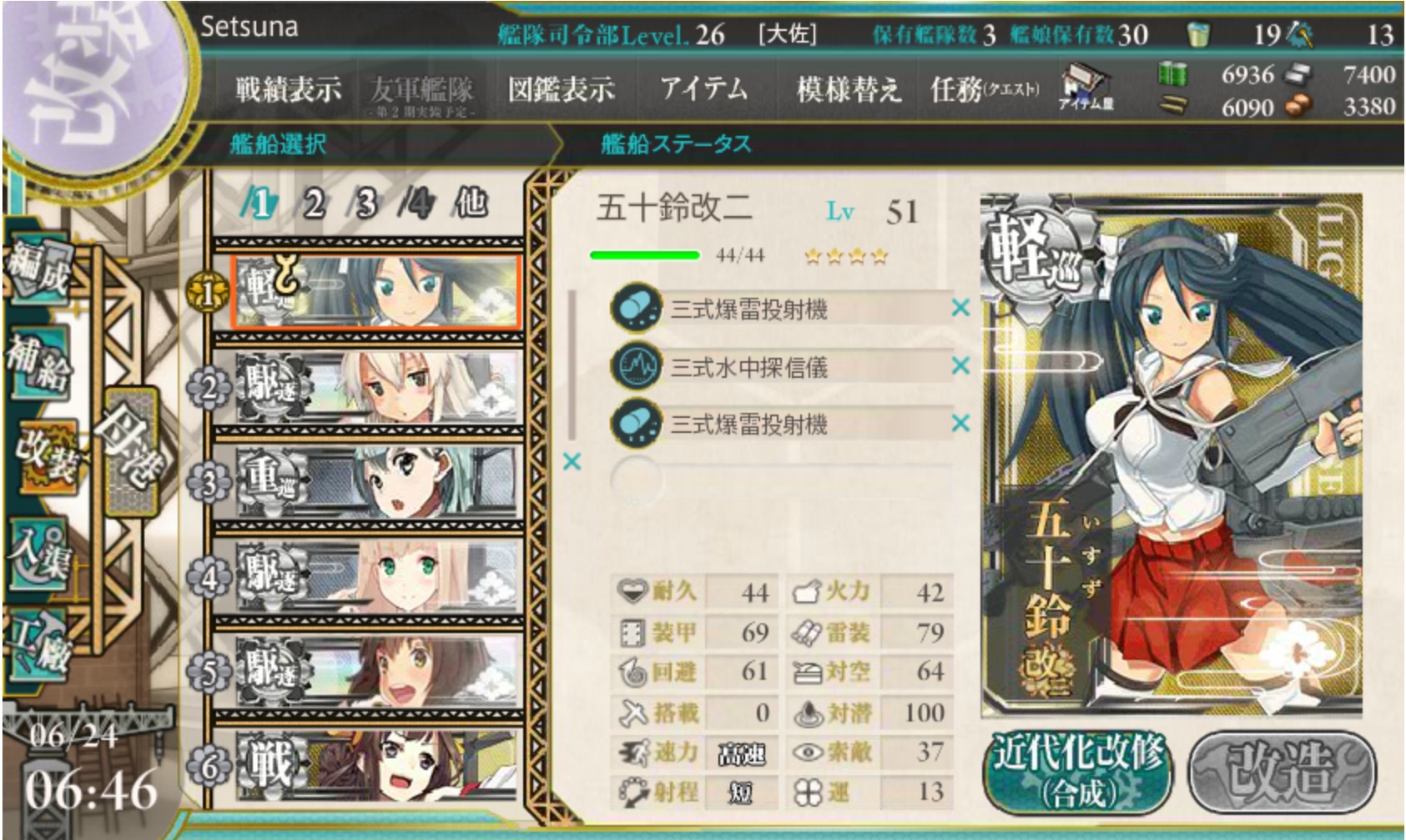Click the first 三式爆雷投射機 equipment icon
The width and height of the screenshot is (1406, 840).
[637, 309]
